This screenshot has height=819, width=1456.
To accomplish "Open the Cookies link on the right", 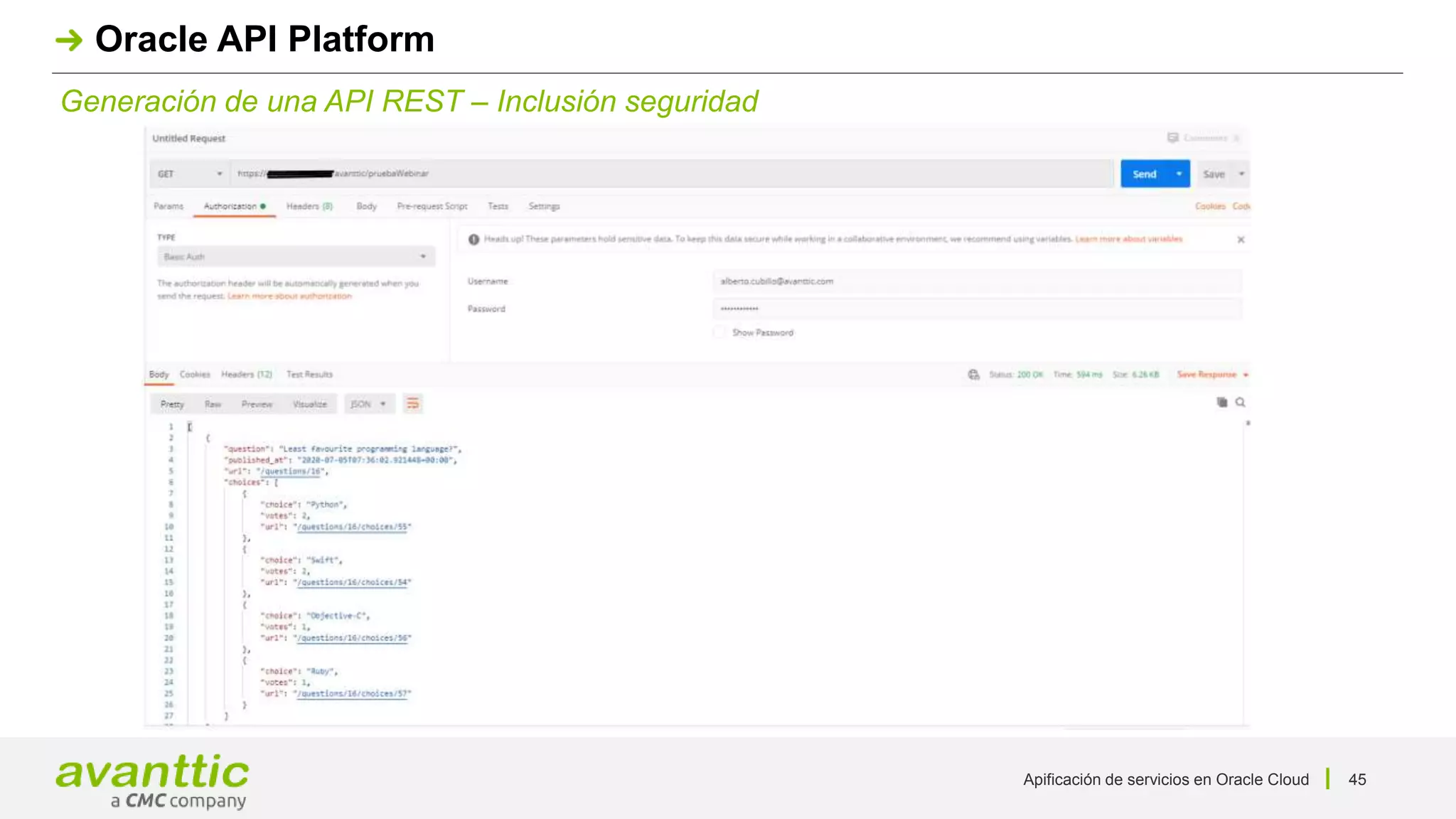I will coord(1210,206).
